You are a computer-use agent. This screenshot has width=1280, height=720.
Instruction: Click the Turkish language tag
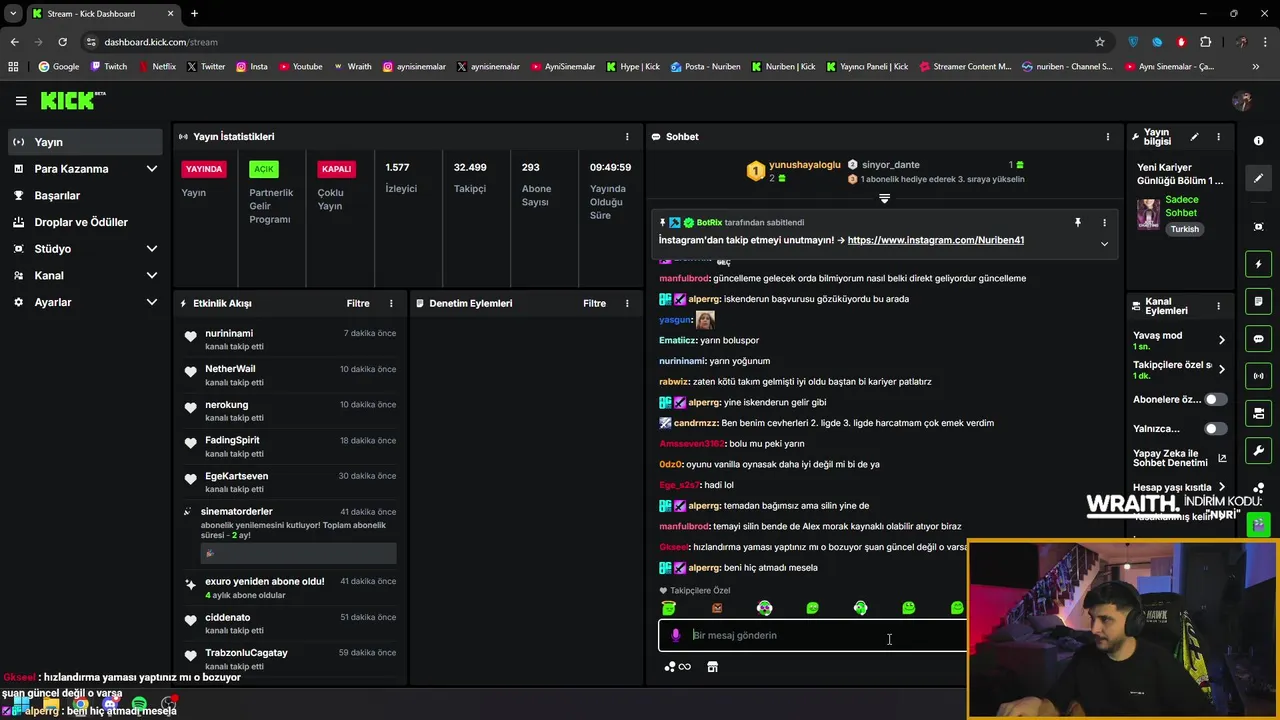[1185, 229]
